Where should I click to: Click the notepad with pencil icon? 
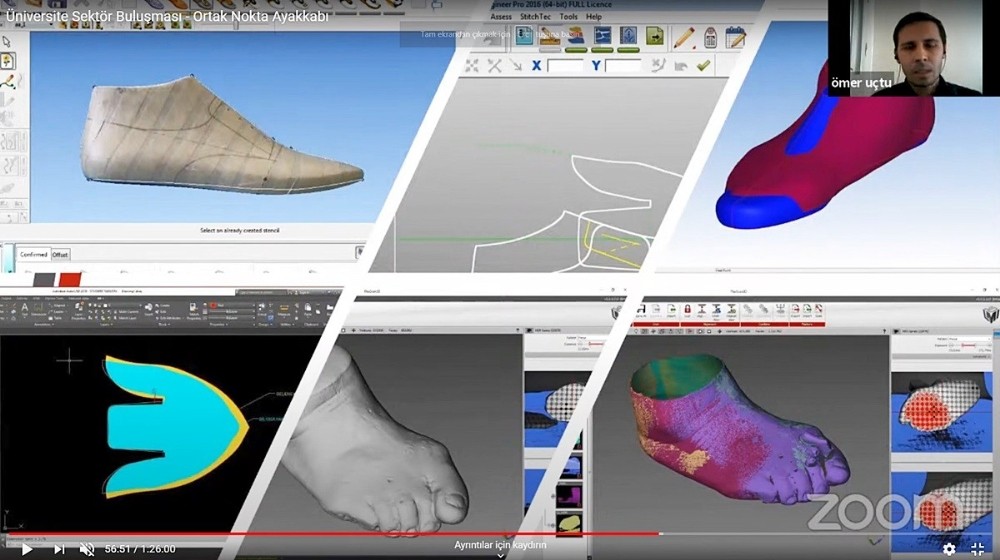coord(735,37)
